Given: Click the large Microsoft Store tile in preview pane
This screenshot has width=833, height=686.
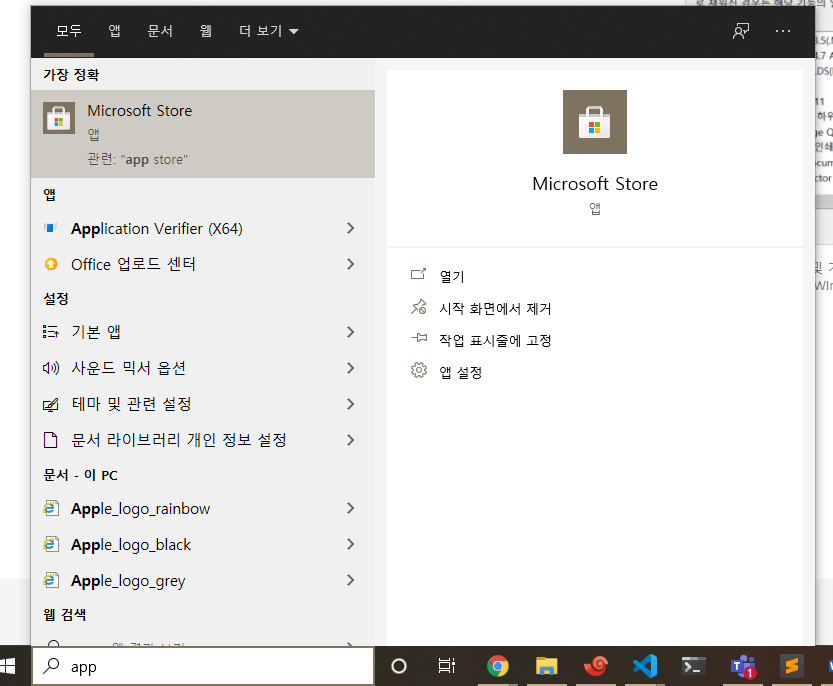Looking at the screenshot, I should point(594,122).
